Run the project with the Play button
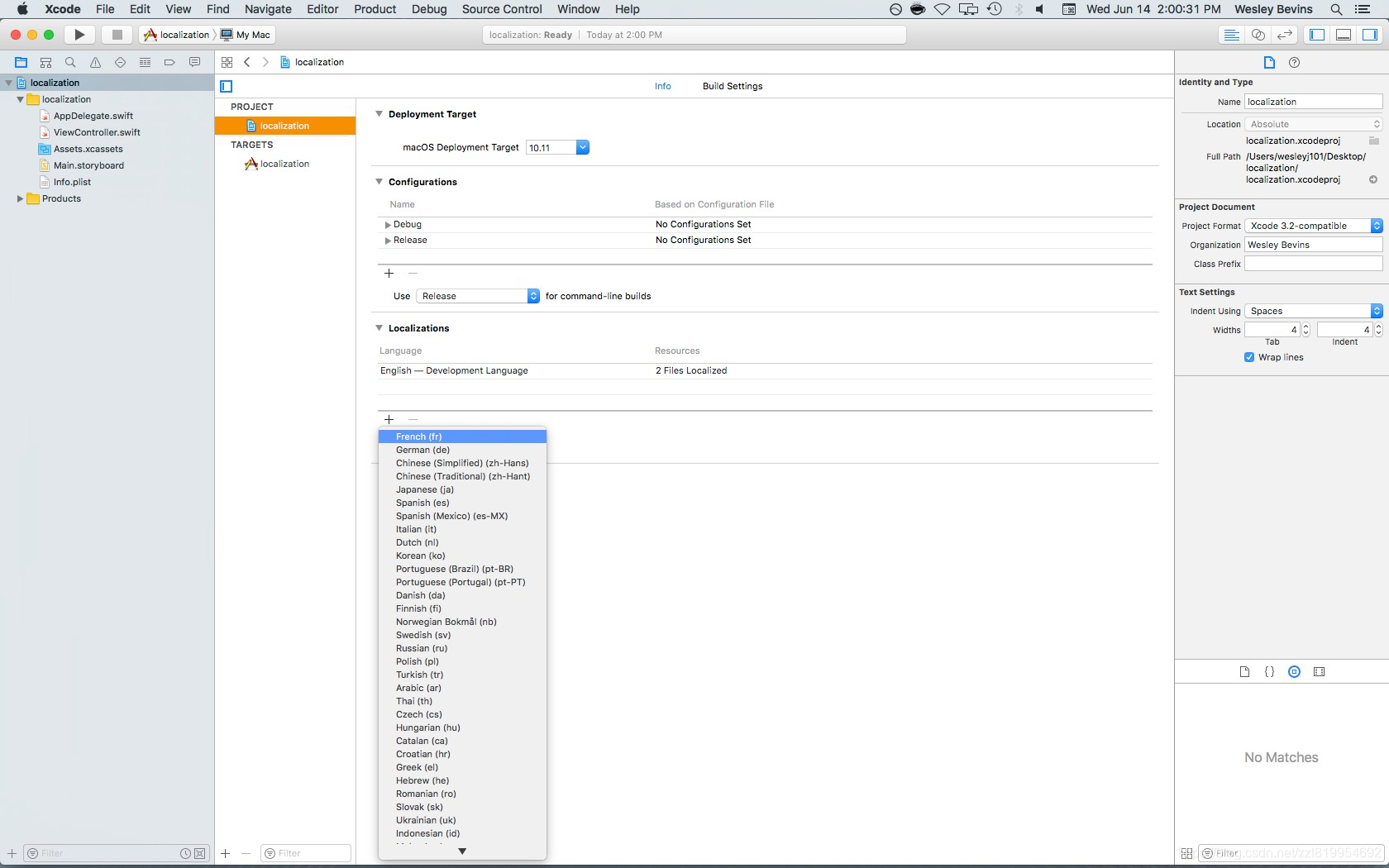The height and width of the screenshot is (868, 1389). point(79,35)
